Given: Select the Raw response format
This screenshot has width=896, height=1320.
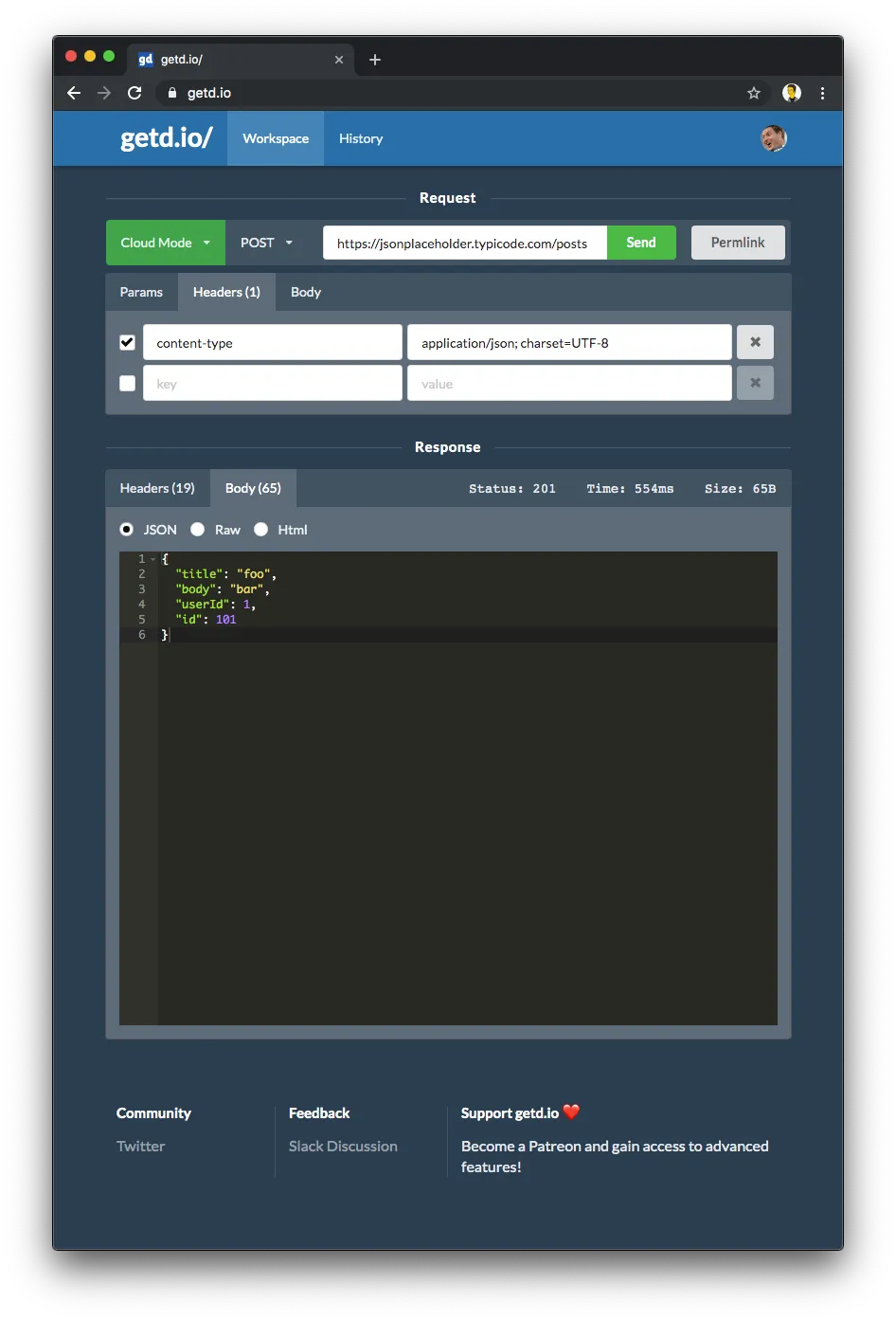Looking at the screenshot, I should (x=197, y=530).
